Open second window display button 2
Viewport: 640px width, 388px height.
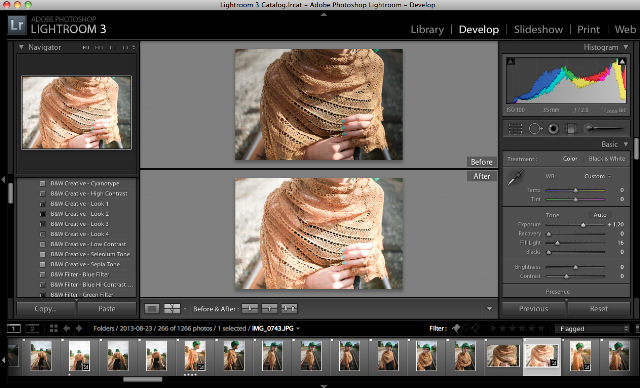[32, 328]
